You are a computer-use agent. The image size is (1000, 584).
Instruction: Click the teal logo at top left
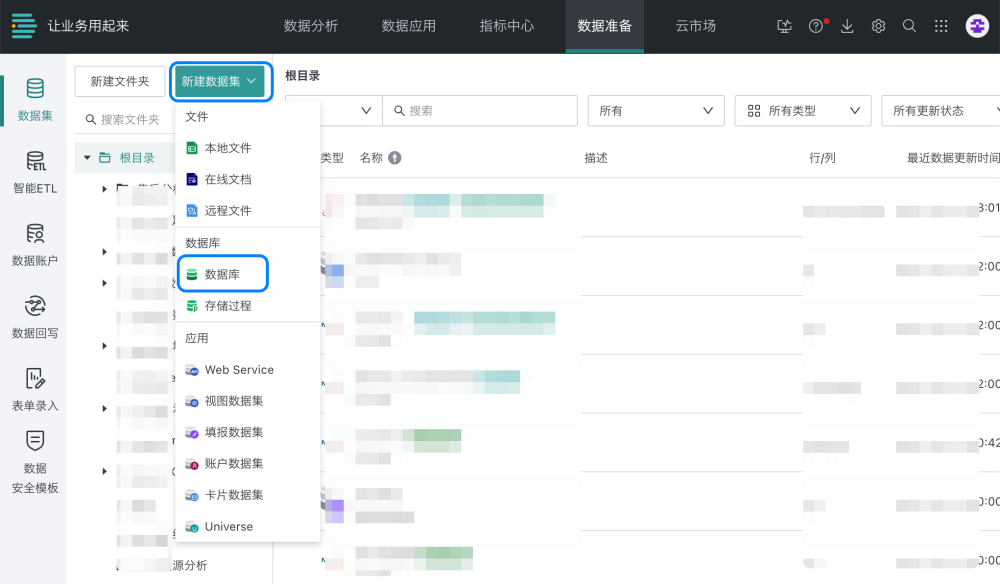tap(24, 26)
